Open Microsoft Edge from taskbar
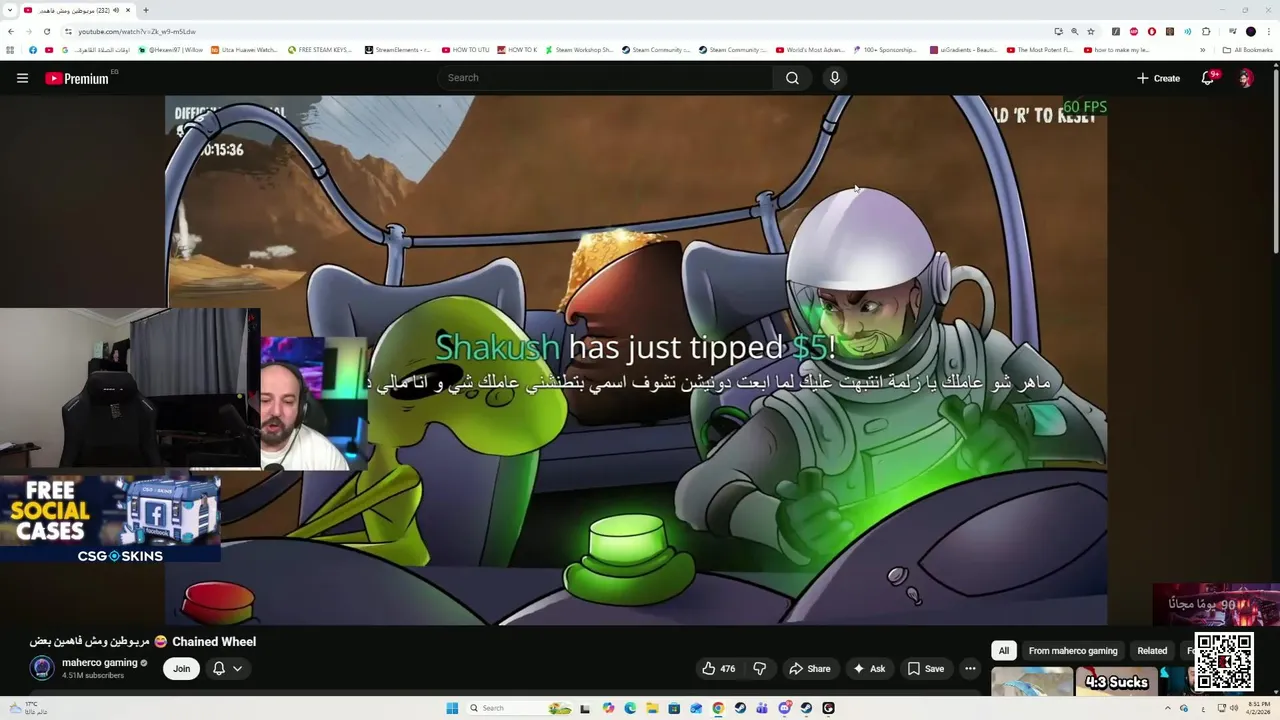 click(630, 708)
